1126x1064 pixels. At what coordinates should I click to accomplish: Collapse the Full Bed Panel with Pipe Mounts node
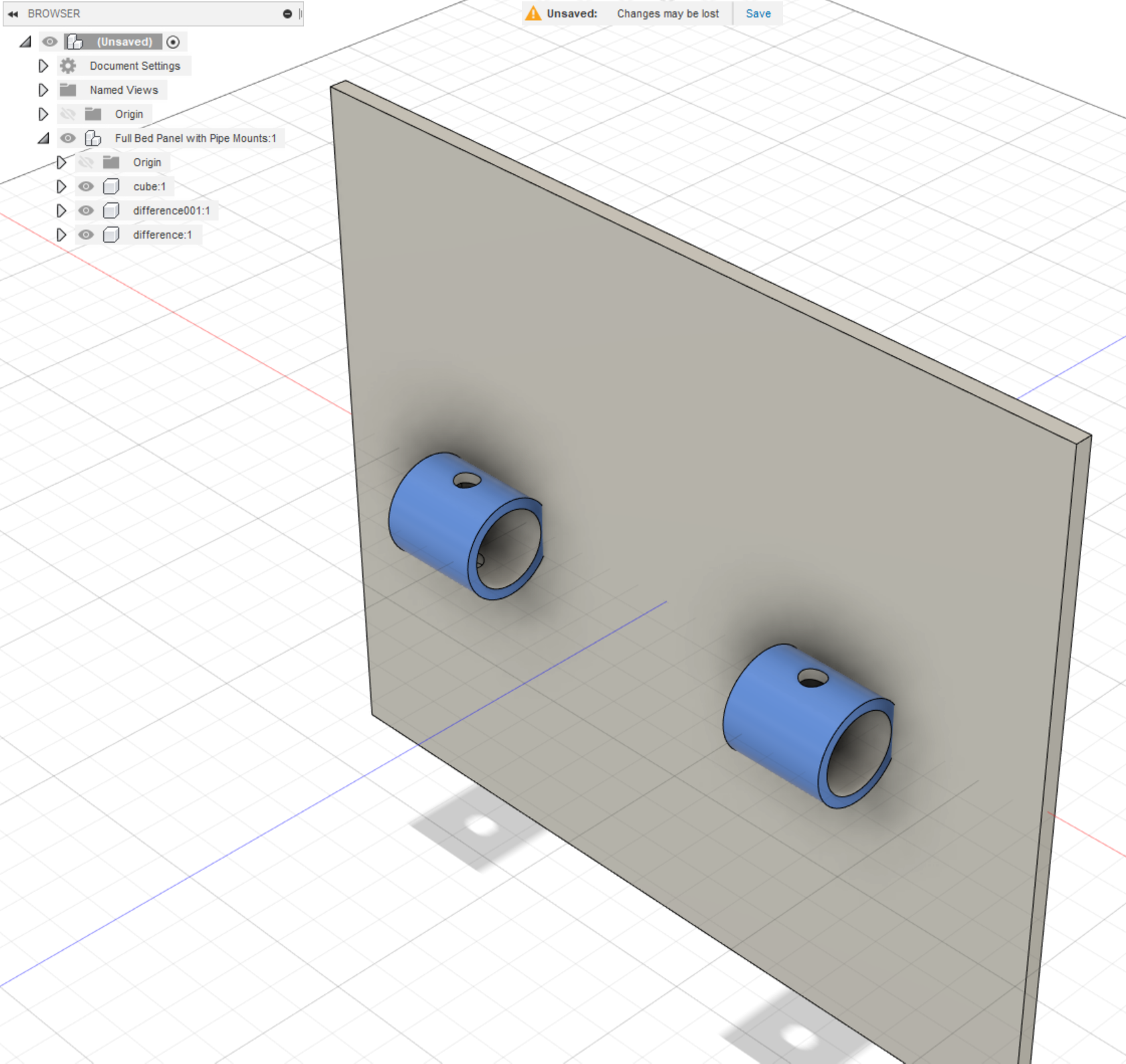44,138
